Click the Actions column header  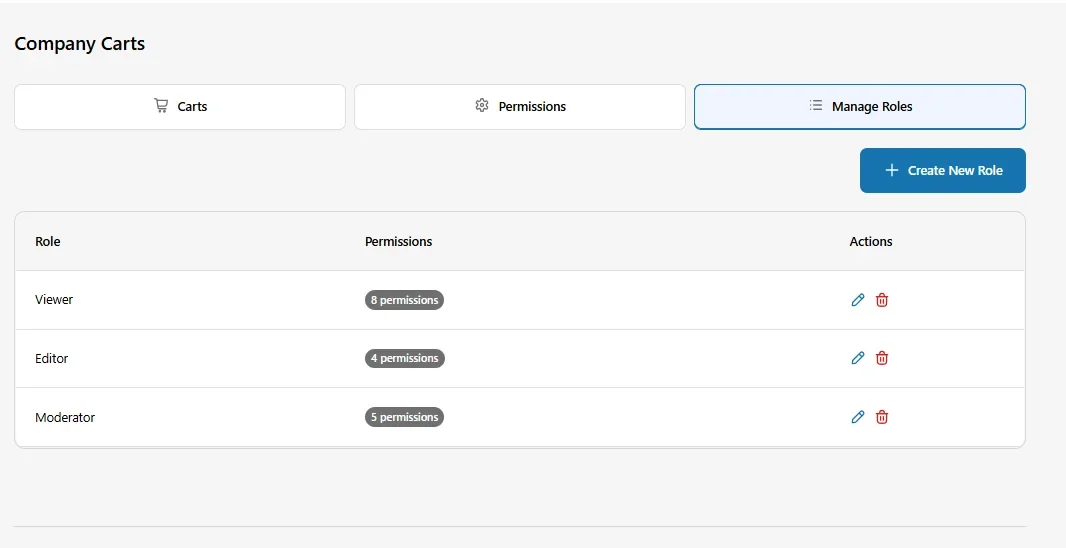tap(871, 241)
